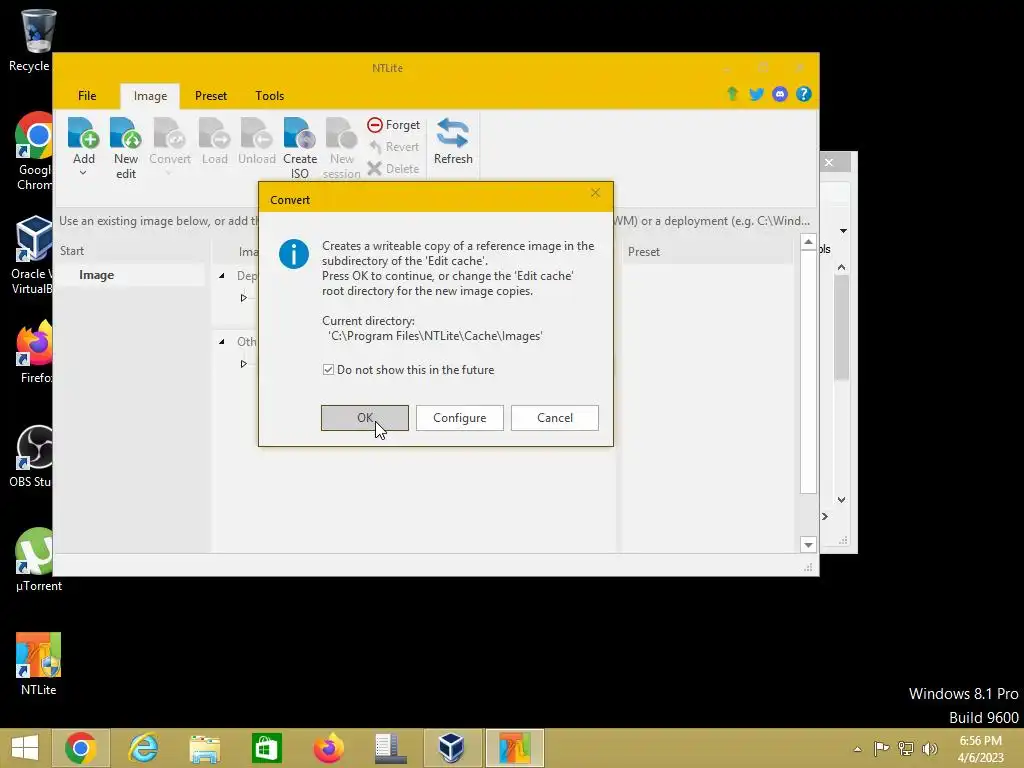
Task: Click the Preset column header
Action: (x=644, y=251)
